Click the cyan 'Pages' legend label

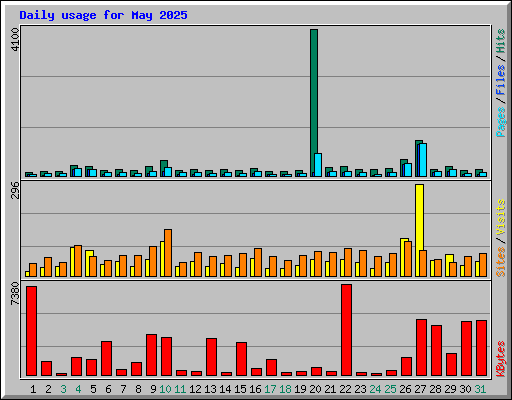(501, 122)
